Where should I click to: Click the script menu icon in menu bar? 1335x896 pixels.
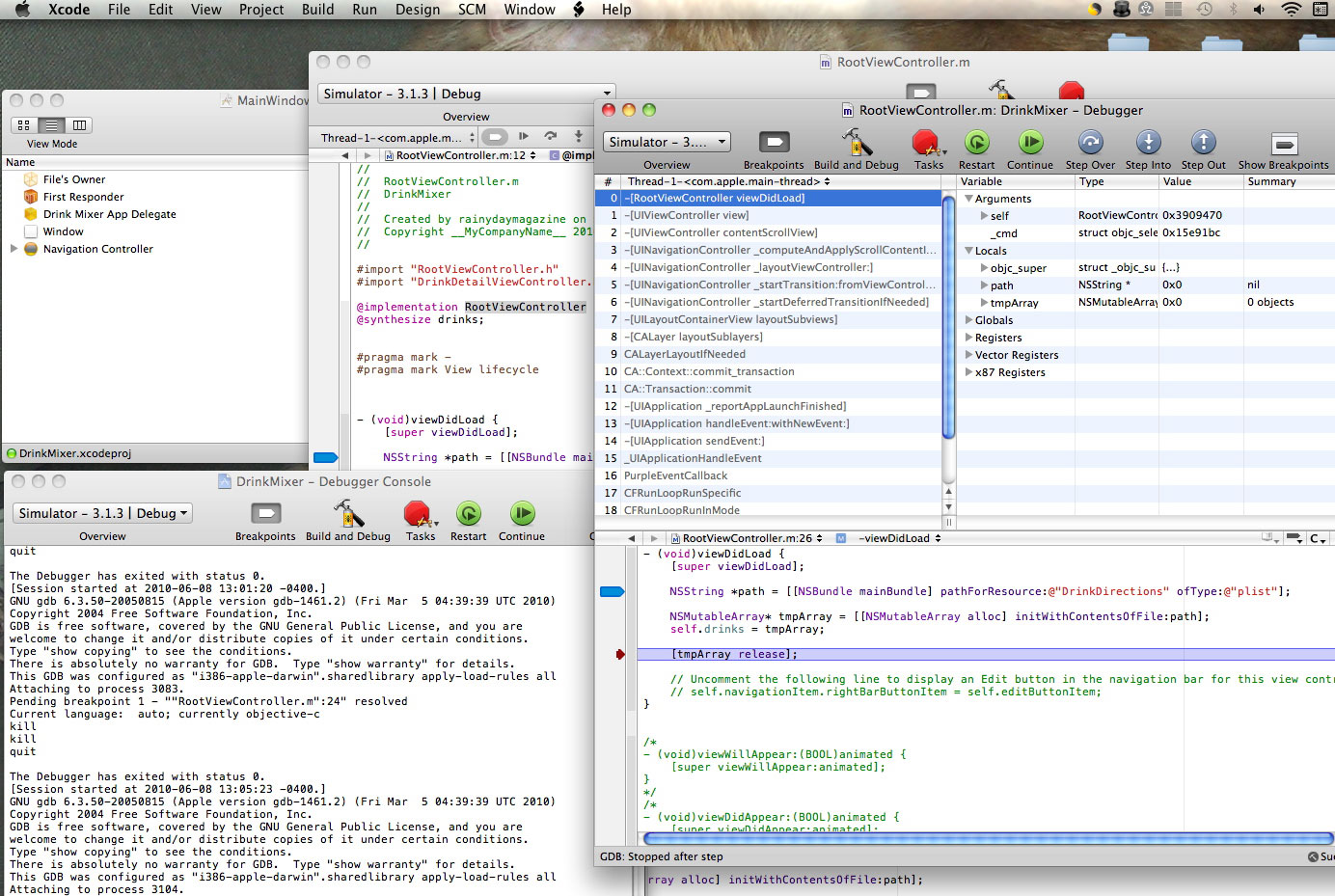[x=579, y=10]
